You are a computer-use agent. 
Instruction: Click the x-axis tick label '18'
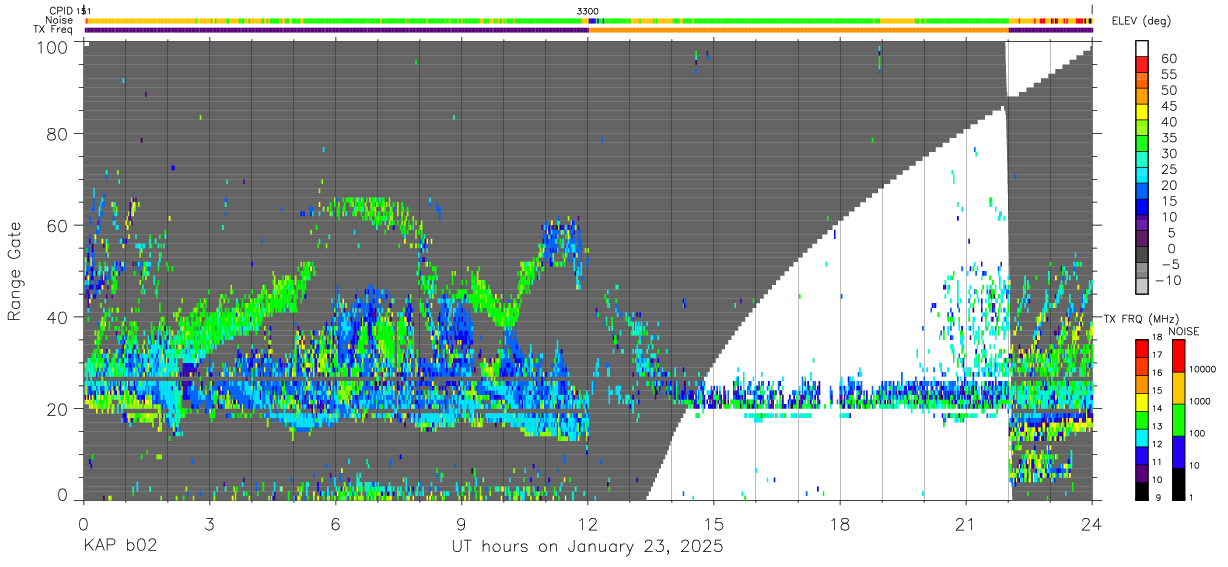(840, 523)
